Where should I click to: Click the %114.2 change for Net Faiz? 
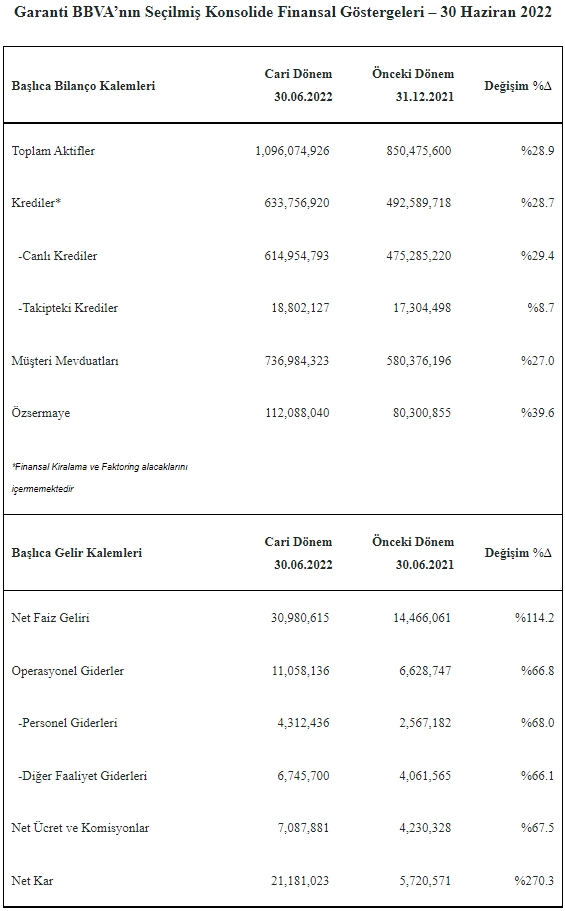click(x=534, y=618)
